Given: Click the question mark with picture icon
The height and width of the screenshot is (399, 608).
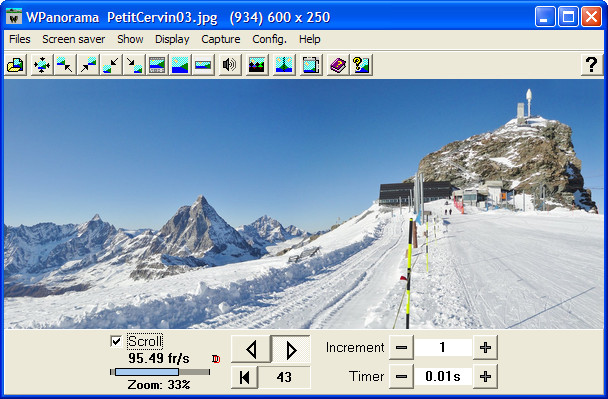Looking at the screenshot, I should (x=361, y=65).
